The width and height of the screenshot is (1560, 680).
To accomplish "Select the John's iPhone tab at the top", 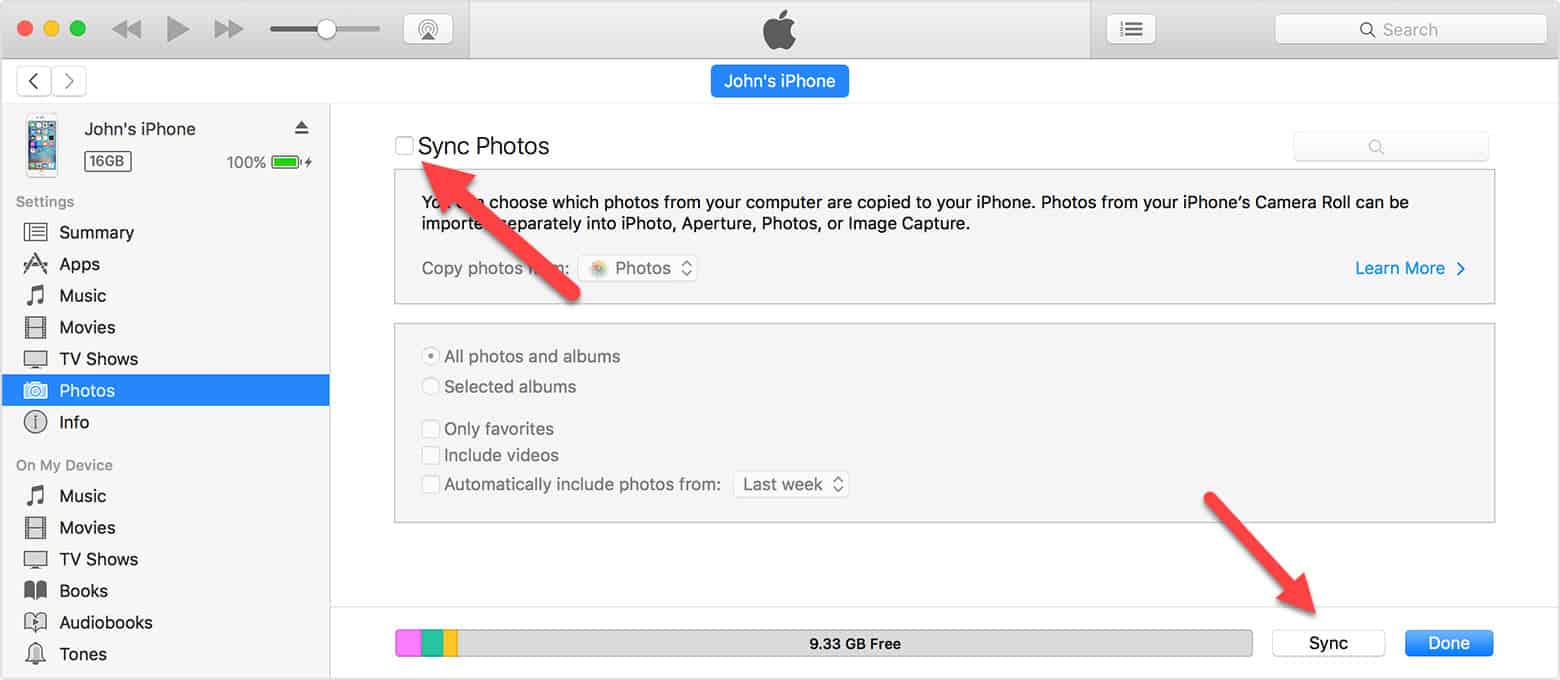I will (780, 81).
